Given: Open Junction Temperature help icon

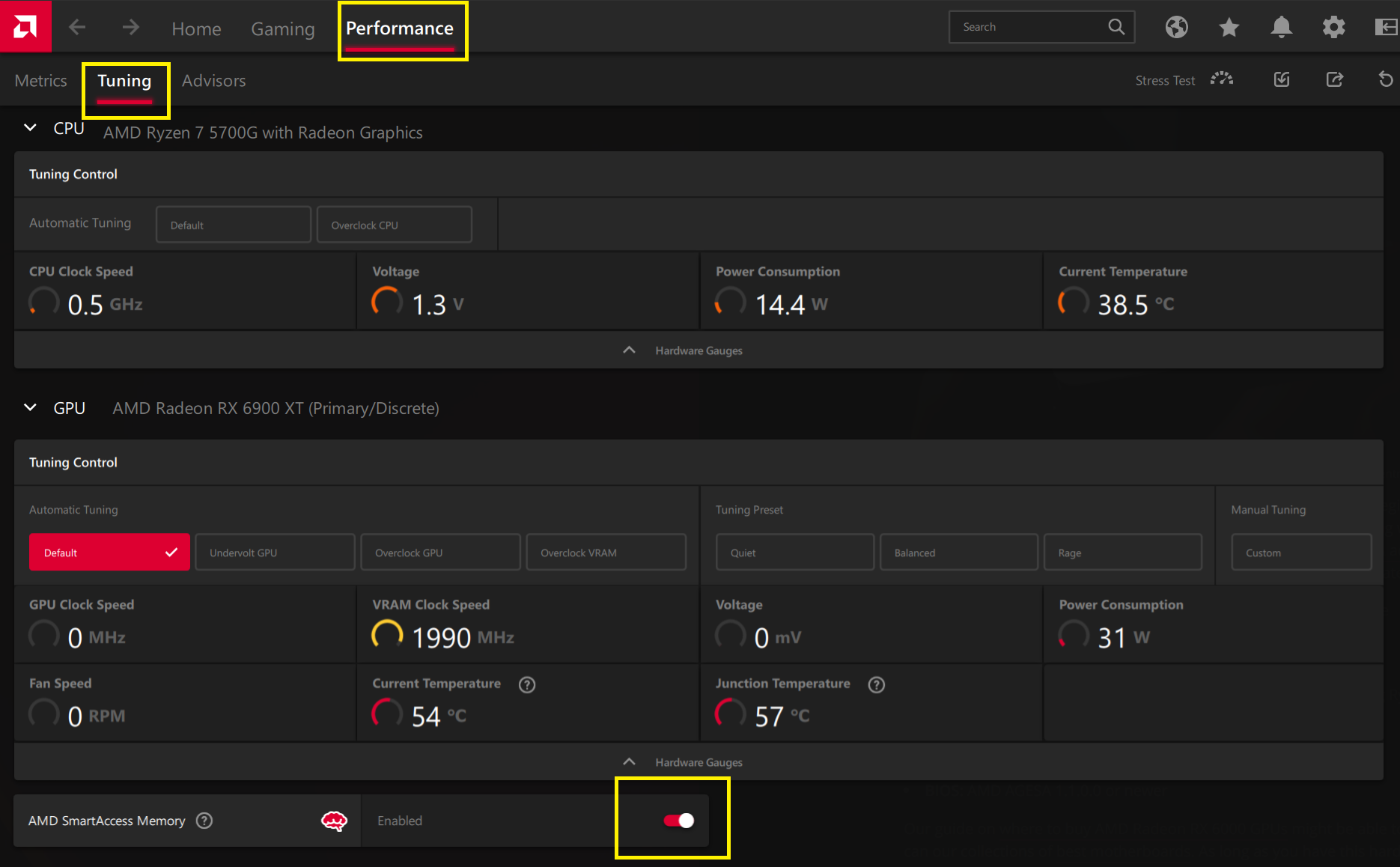Looking at the screenshot, I should [x=877, y=684].
